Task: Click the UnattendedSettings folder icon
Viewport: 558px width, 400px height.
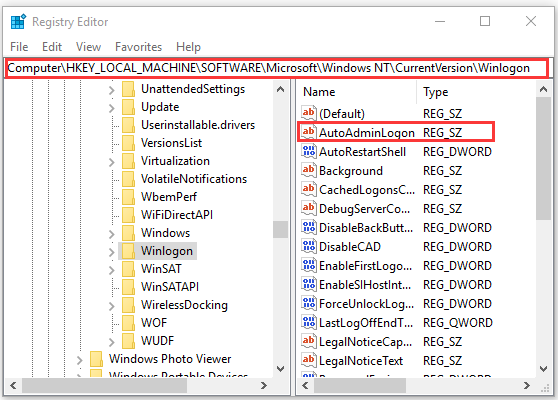Action: pyautogui.click(x=128, y=89)
